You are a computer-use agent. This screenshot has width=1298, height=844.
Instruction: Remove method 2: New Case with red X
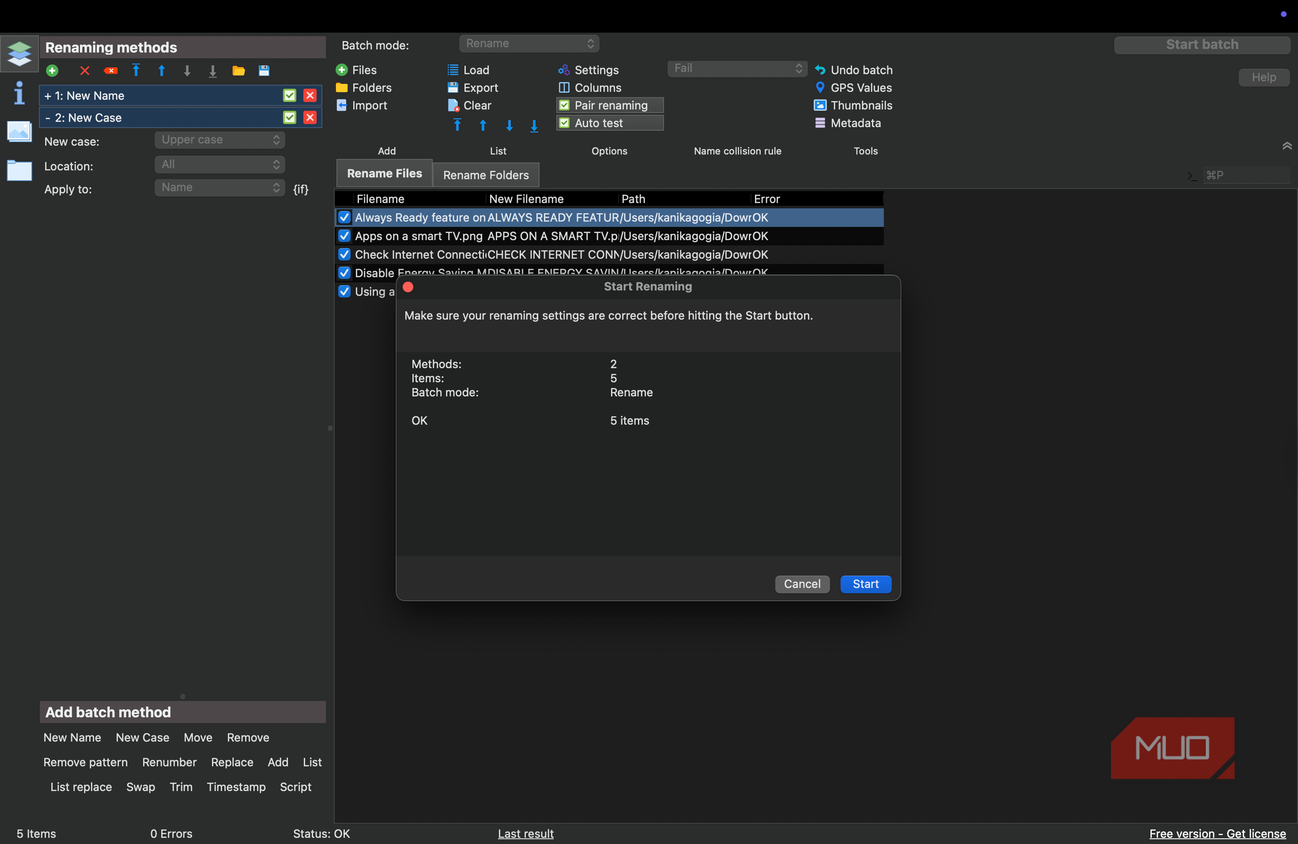tap(310, 117)
